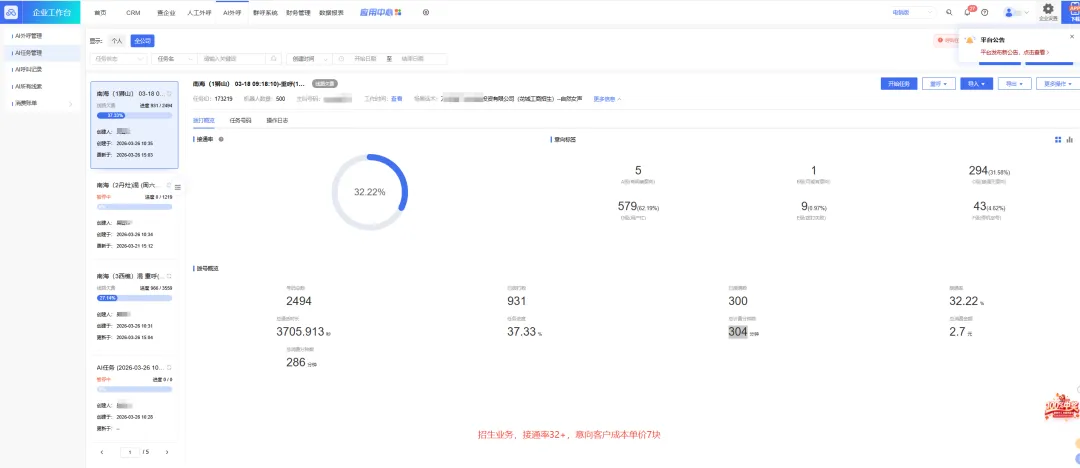
Task: Click the 企业工作台 logo icon
Action: point(11,12)
